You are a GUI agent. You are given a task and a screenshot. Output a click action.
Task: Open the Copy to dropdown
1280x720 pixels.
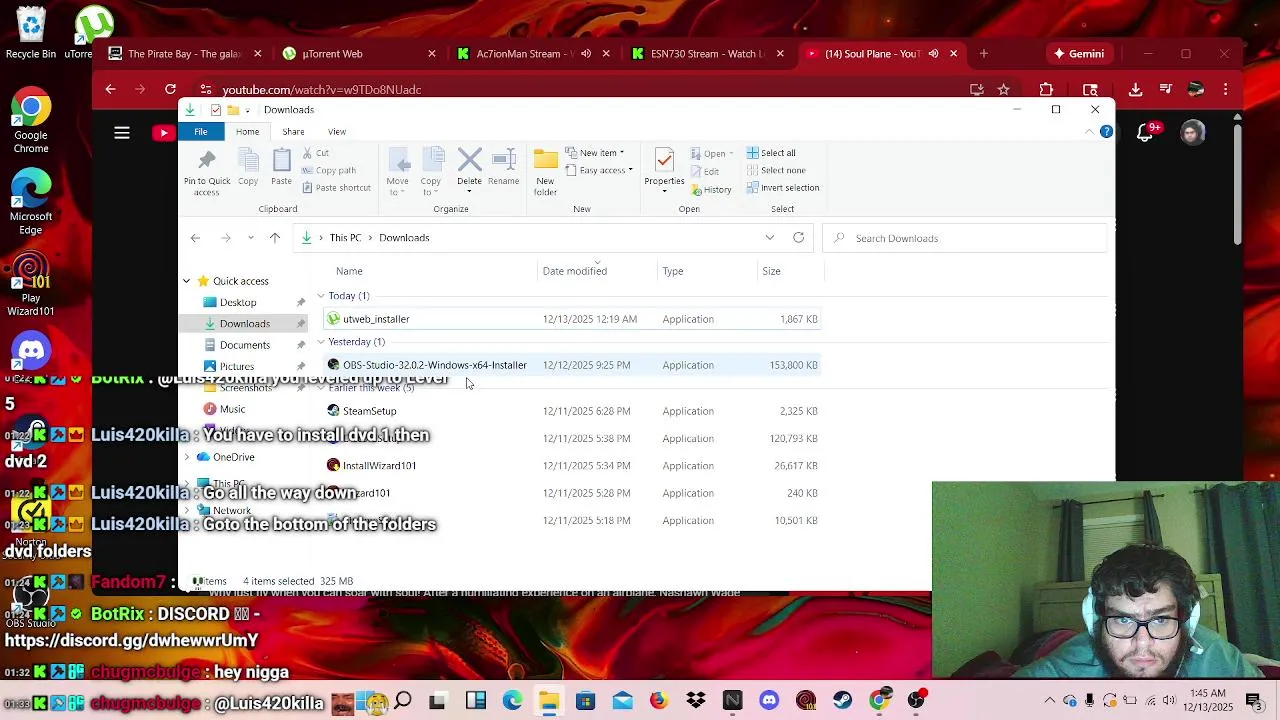pos(431,172)
